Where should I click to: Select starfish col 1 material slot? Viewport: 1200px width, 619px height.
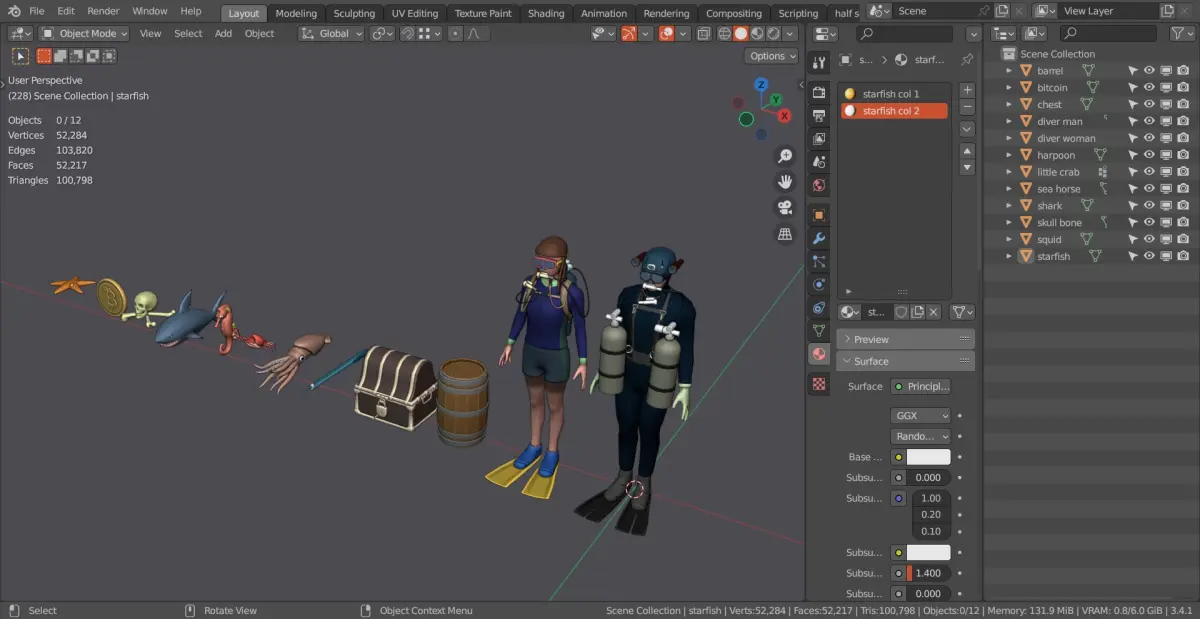[893, 94]
